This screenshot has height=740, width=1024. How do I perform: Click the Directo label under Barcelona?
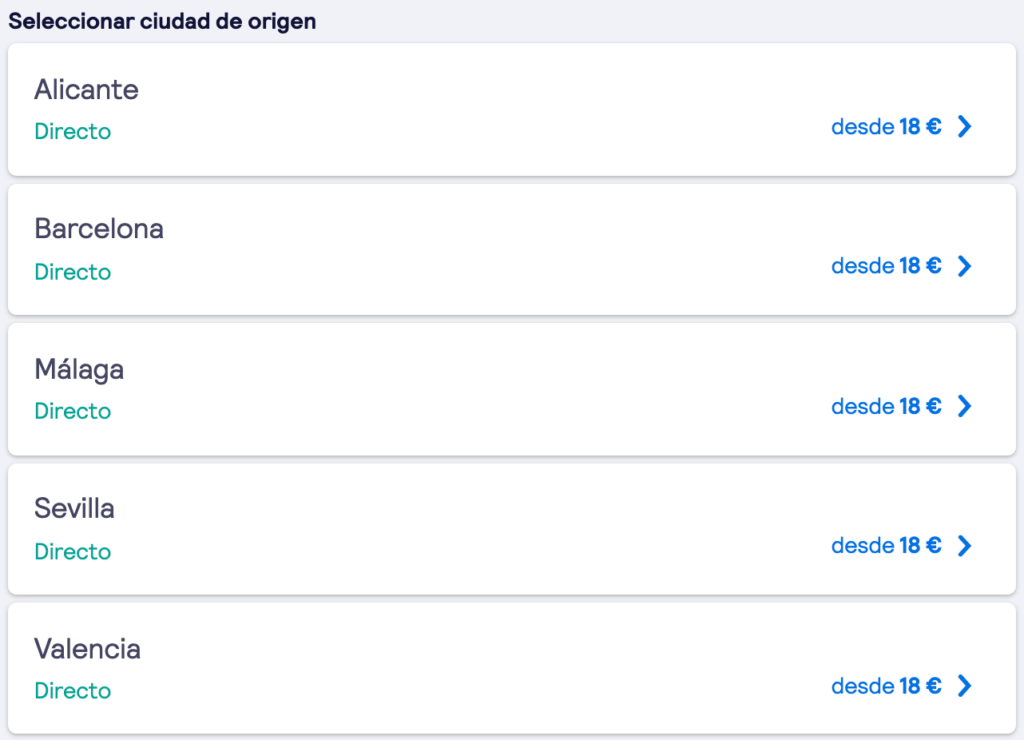pos(72,272)
